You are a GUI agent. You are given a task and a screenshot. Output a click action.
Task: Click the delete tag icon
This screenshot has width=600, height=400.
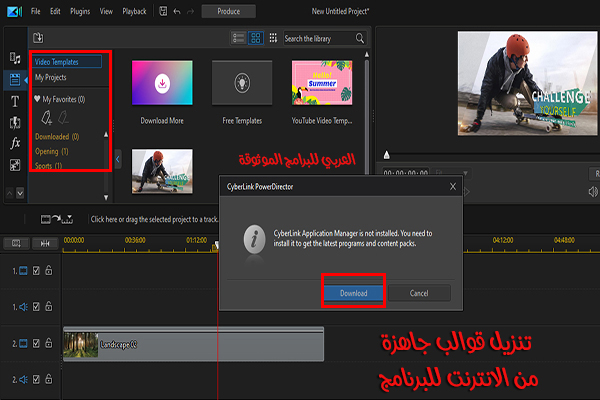click(x=64, y=118)
